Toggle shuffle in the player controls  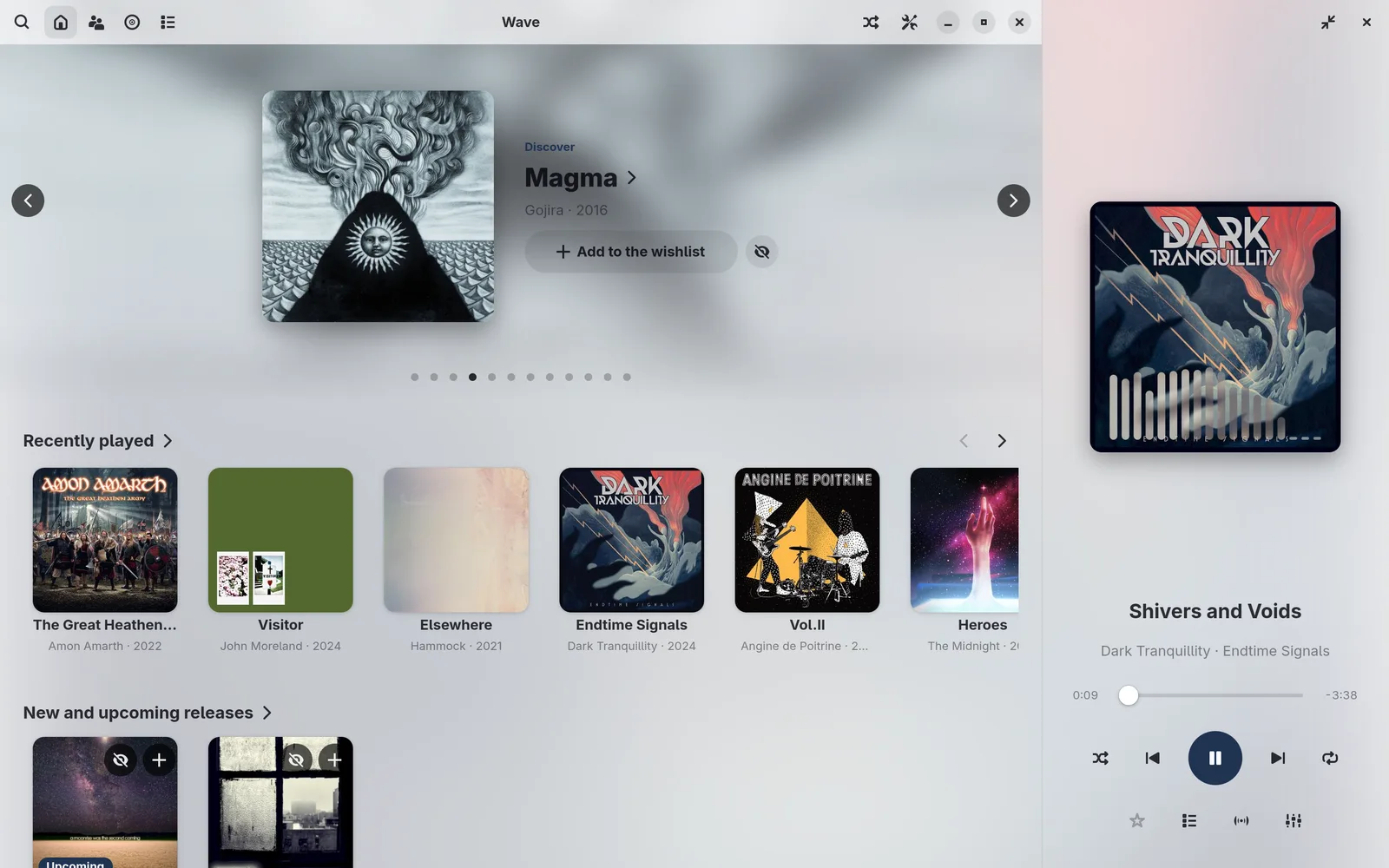pyautogui.click(x=1100, y=758)
